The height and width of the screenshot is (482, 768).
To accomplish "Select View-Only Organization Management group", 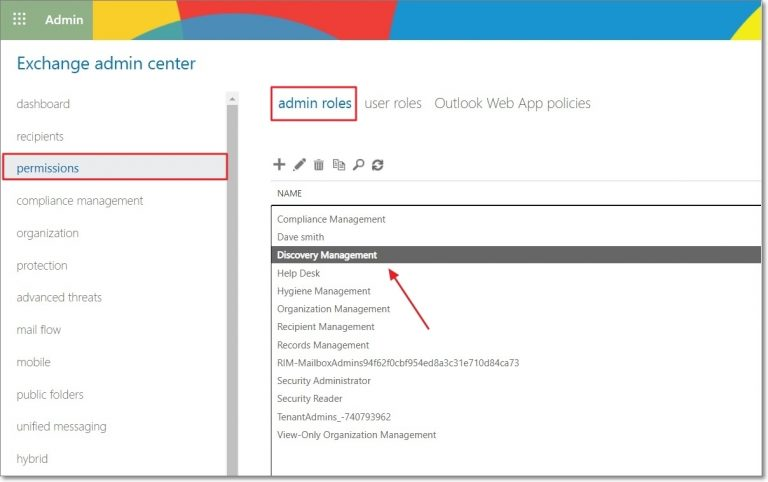I will click(516, 434).
